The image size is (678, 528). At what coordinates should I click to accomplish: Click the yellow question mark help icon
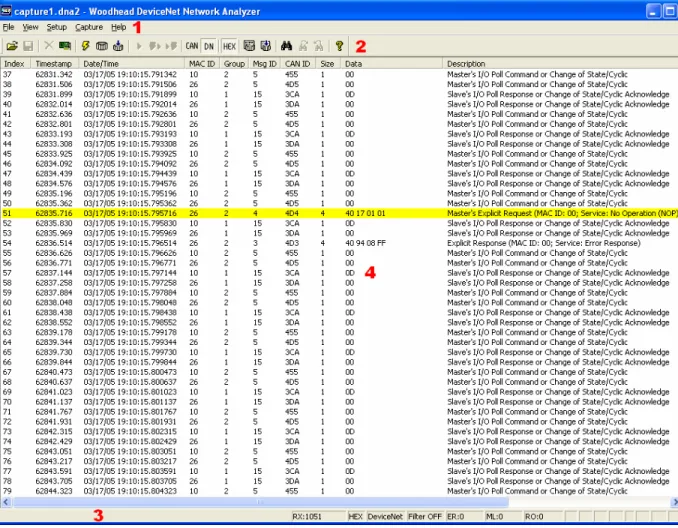tap(339, 46)
